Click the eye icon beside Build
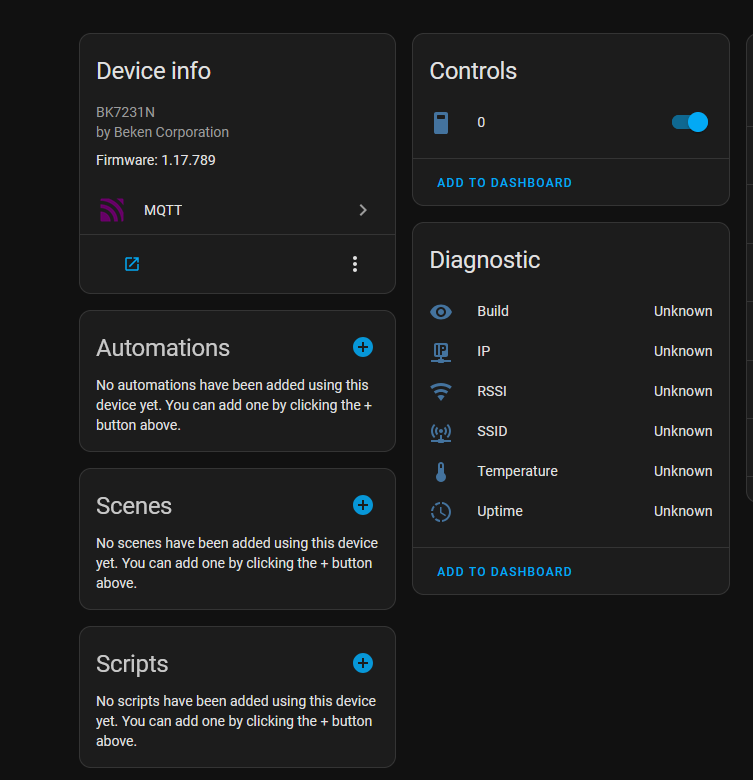 click(441, 312)
